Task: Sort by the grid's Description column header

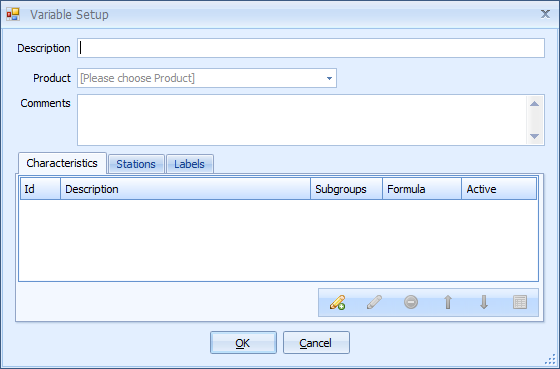Action: pyautogui.click(x=185, y=189)
